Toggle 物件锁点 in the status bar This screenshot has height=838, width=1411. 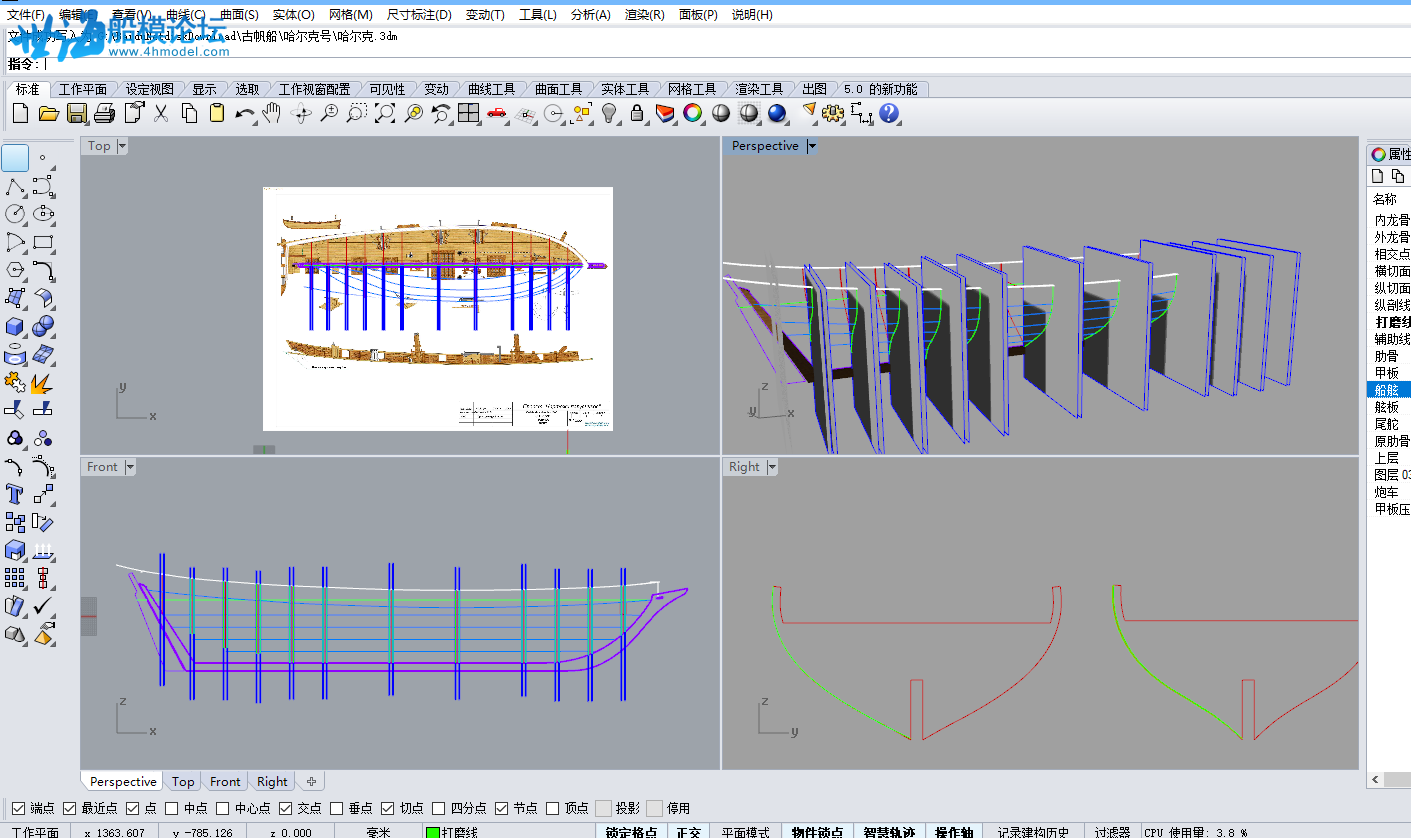pos(817,832)
